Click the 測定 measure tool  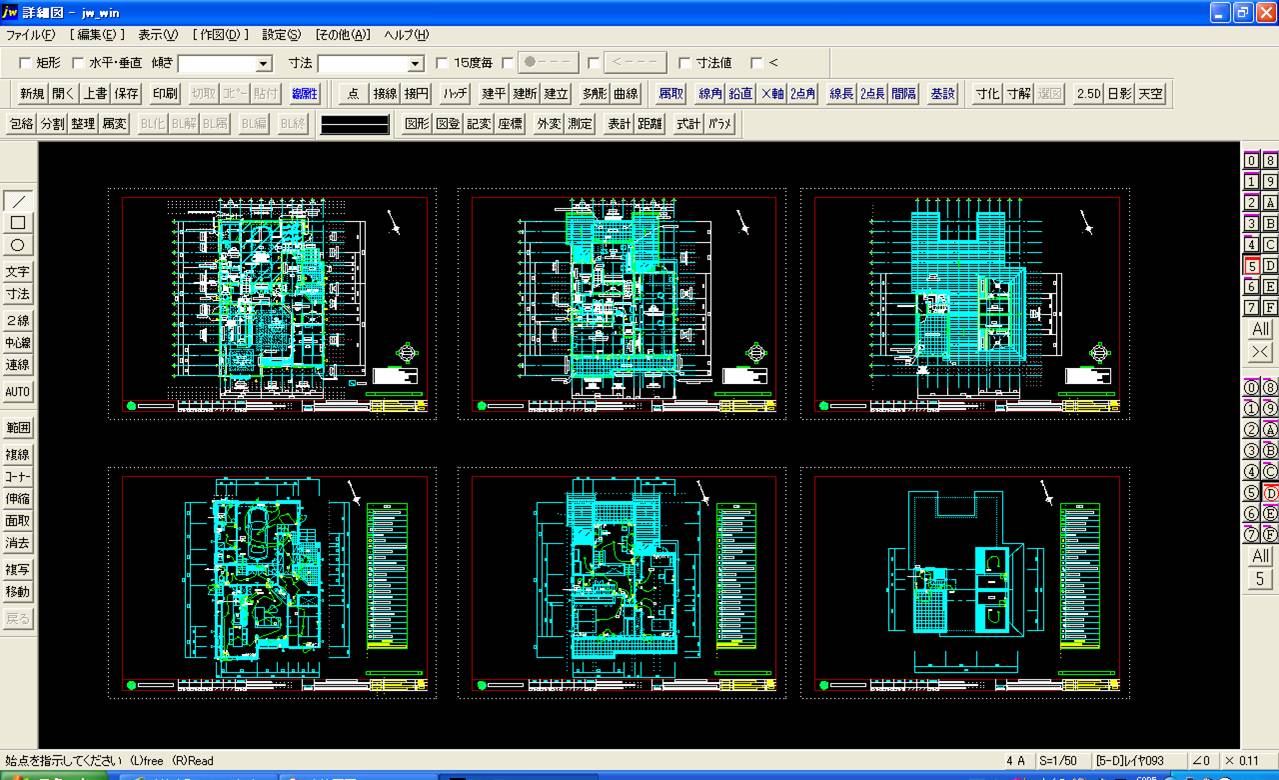[581, 124]
